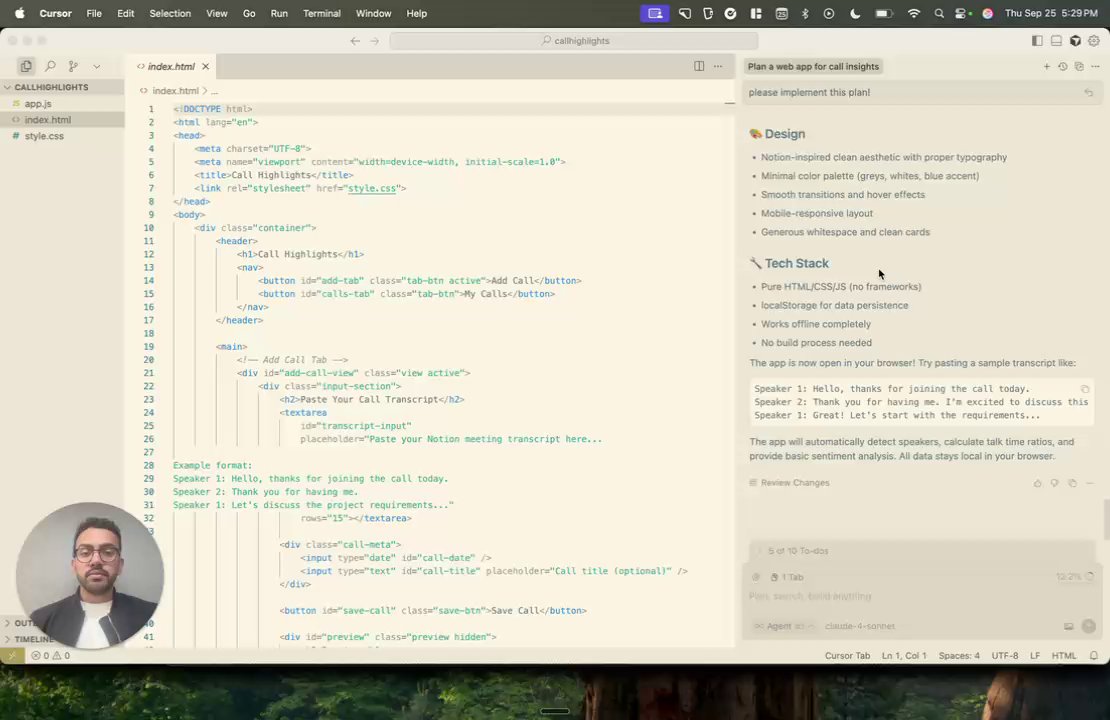Toggle the bottom panel layout icon
The width and height of the screenshot is (1110, 720).
[1056, 41]
